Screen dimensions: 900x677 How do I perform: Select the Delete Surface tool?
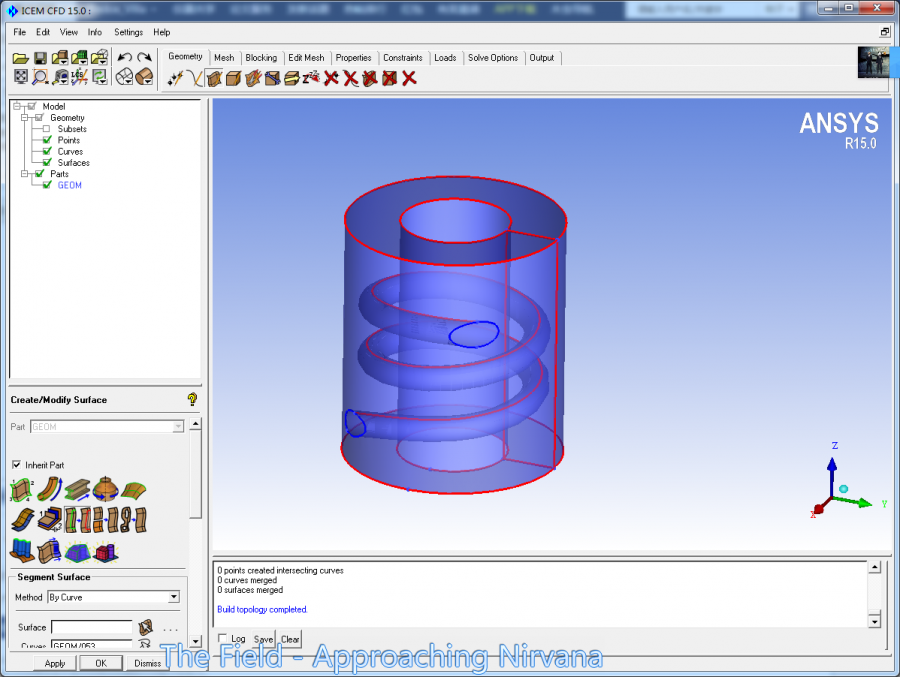point(370,78)
